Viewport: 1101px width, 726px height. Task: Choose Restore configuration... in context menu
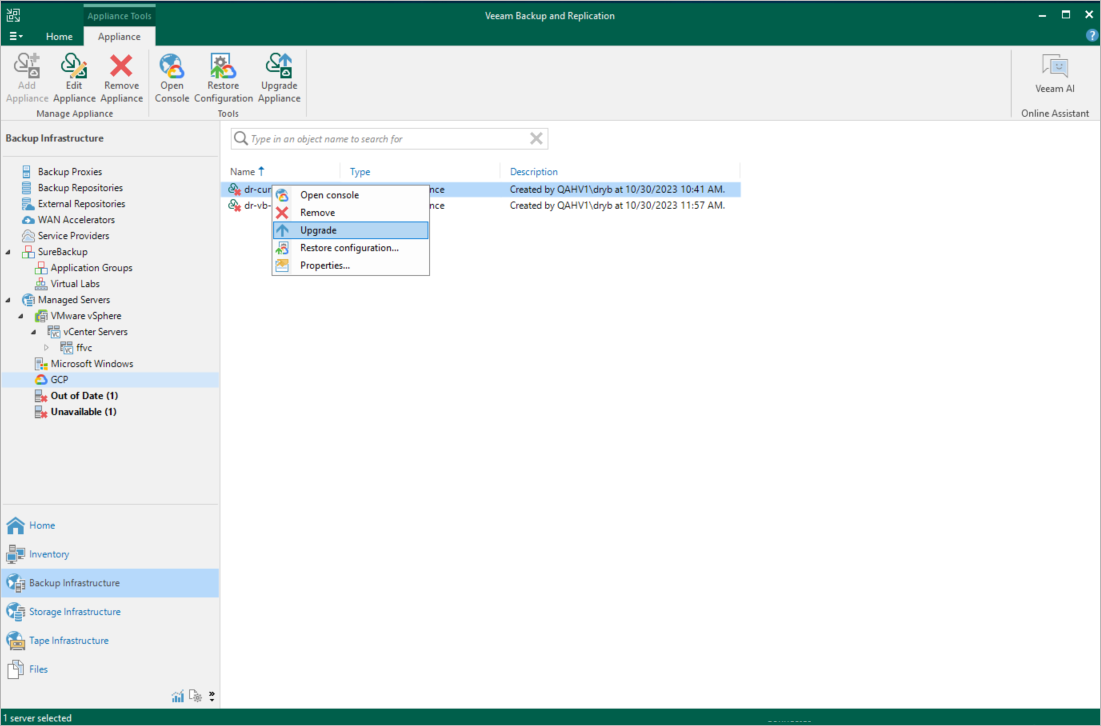point(350,248)
